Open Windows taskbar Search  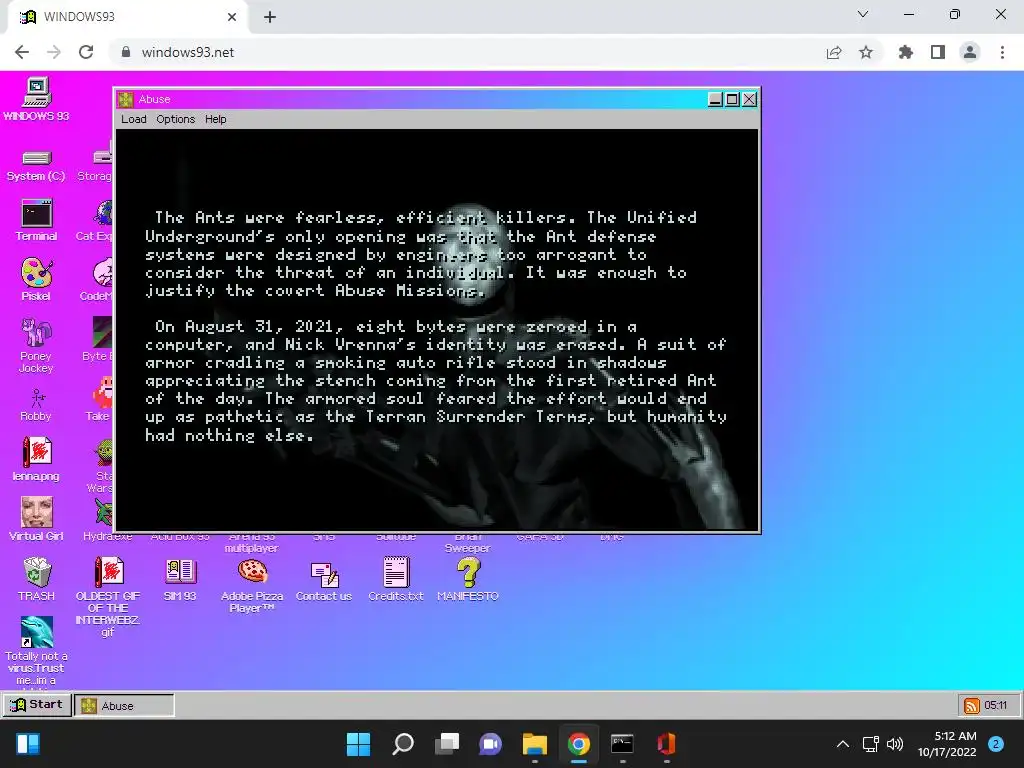coord(403,744)
